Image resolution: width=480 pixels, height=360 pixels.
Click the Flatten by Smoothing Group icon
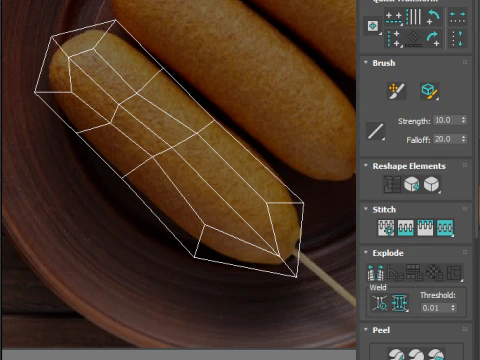[414, 273]
